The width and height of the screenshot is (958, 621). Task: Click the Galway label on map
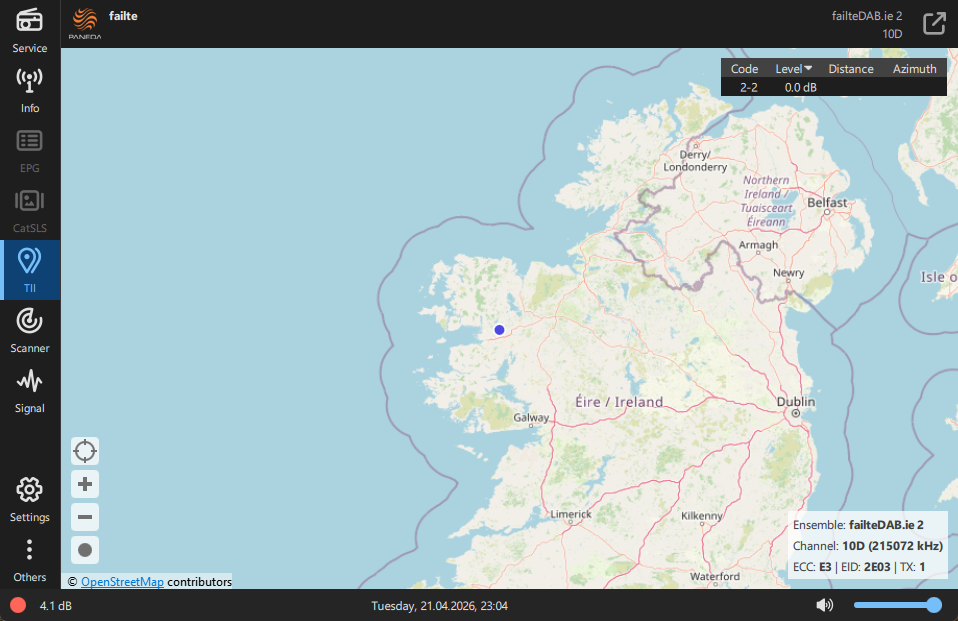tap(531, 417)
